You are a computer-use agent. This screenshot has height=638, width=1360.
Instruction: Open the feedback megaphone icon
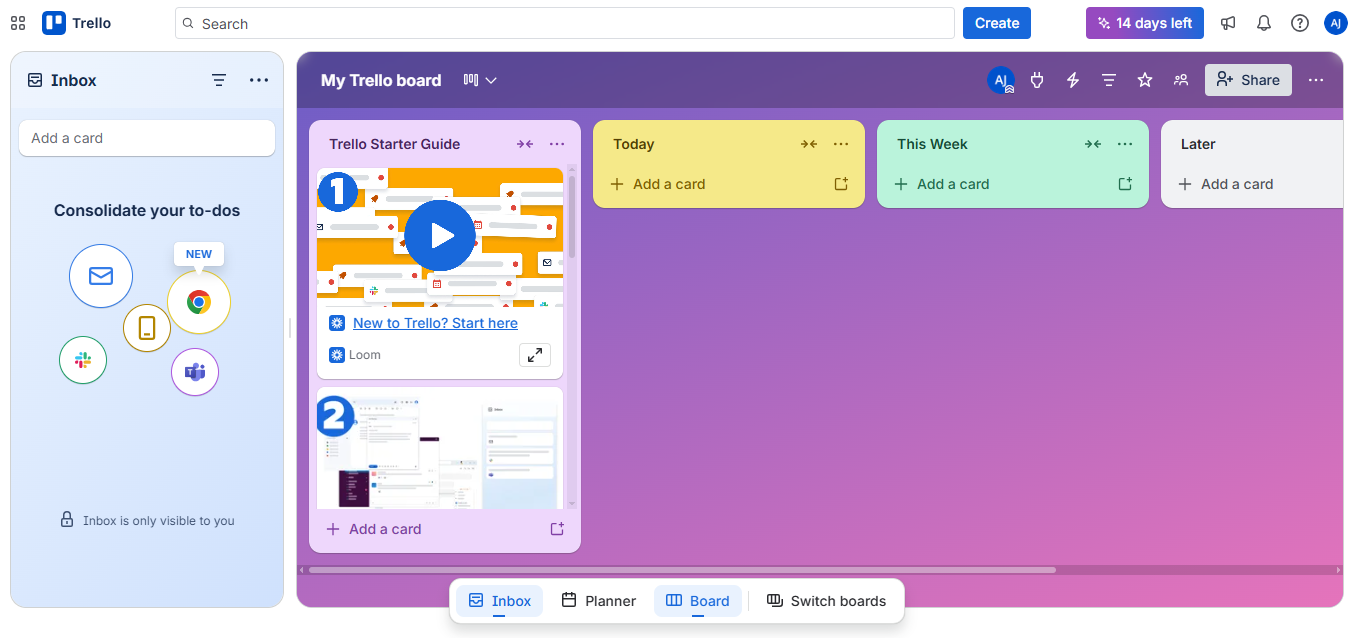click(x=1228, y=23)
